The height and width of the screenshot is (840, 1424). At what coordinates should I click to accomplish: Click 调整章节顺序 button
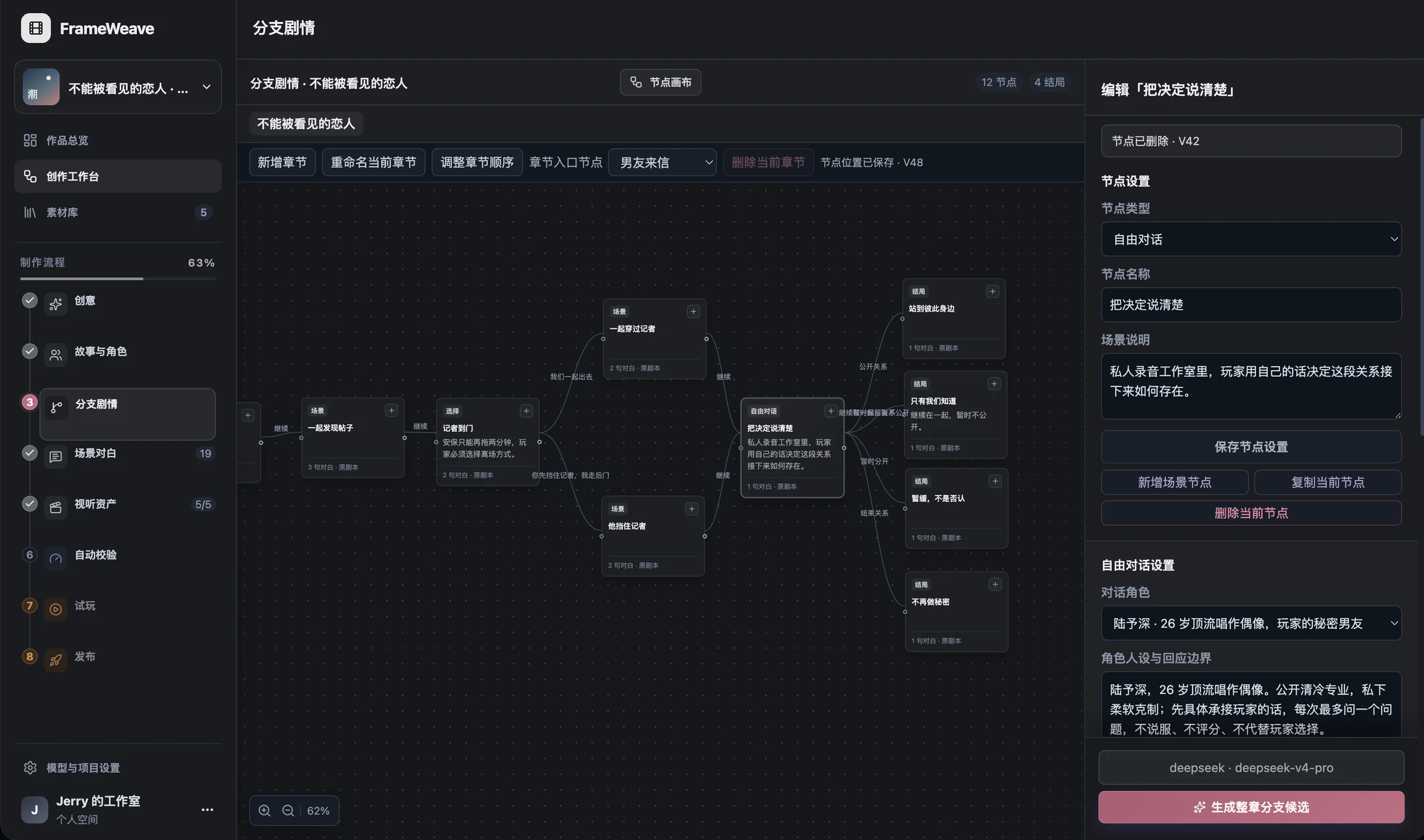477,162
